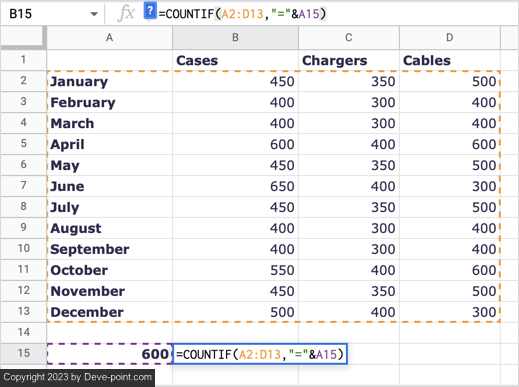Select the June cell

pos(109,186)
